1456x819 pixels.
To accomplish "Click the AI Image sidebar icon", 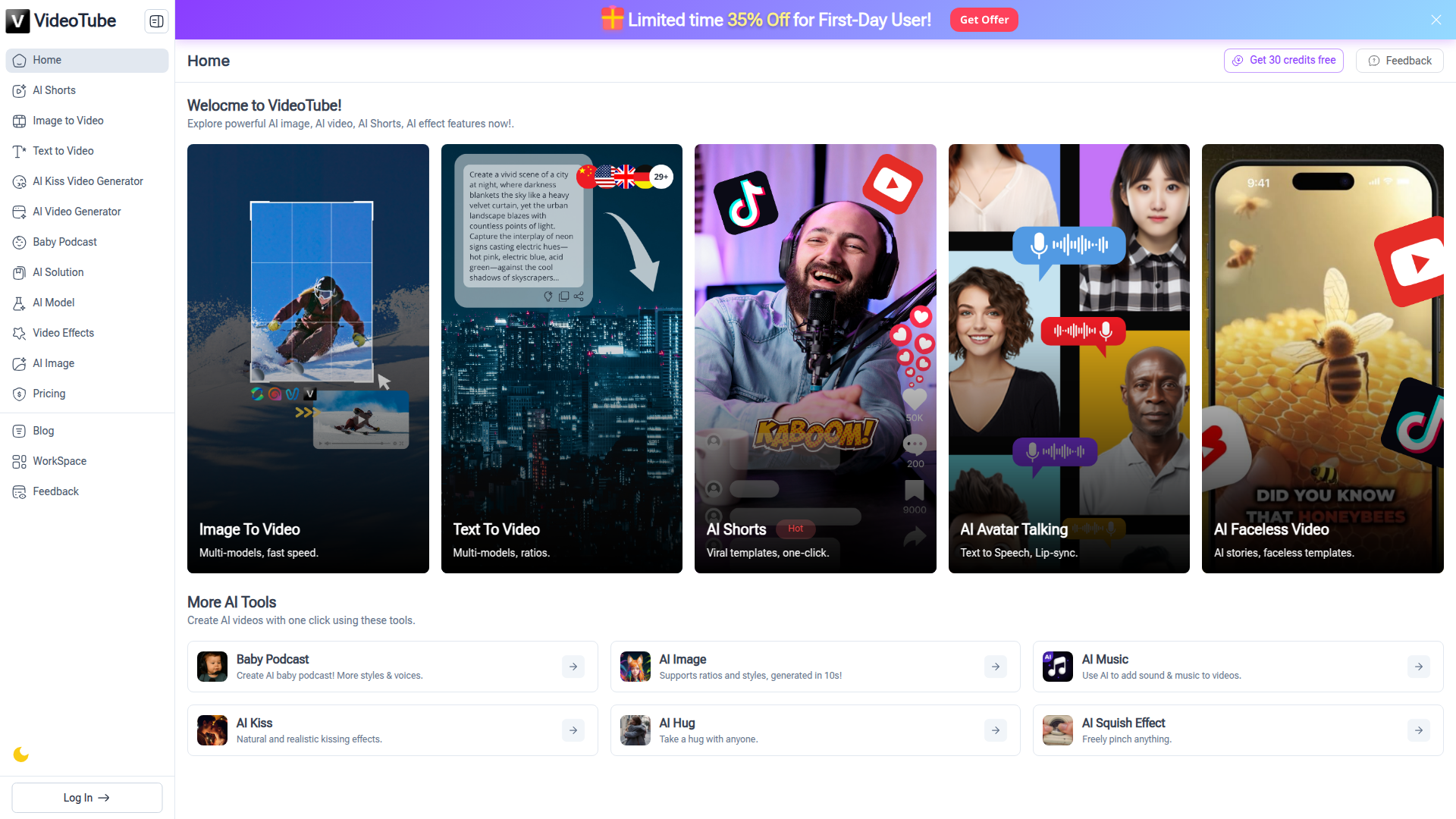I will click(x=20, y=364).
